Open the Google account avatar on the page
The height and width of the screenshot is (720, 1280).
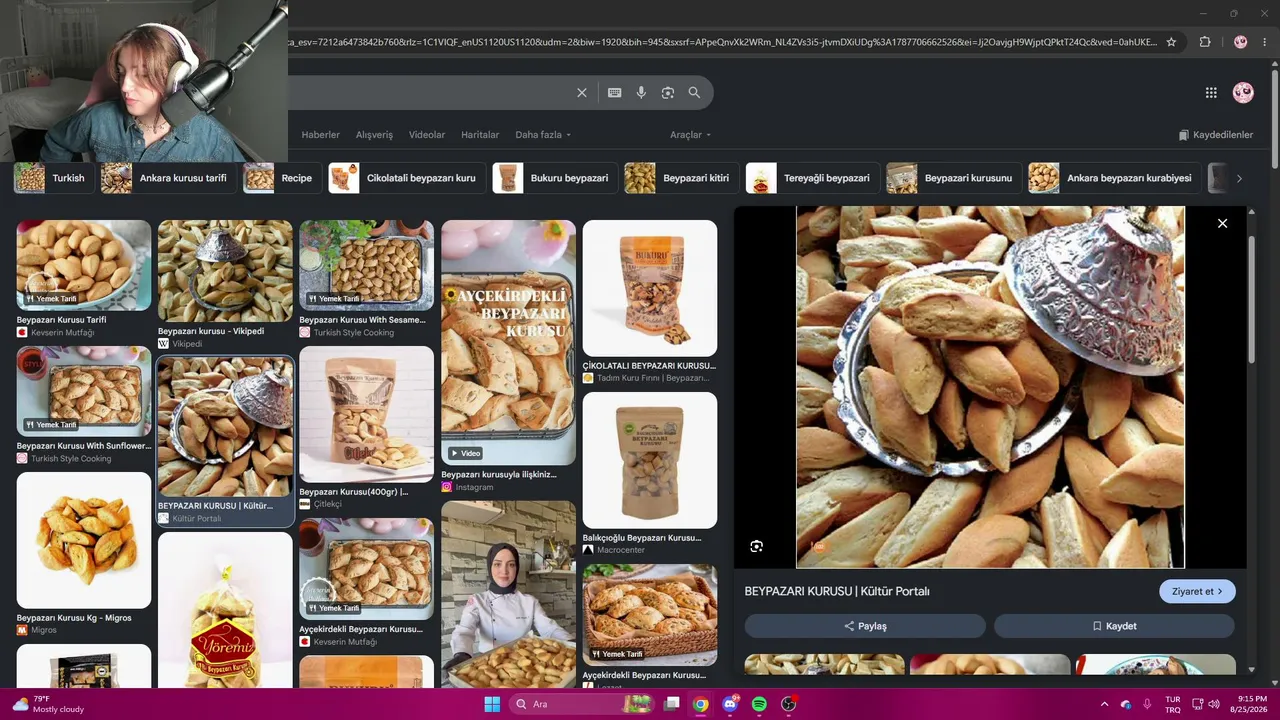pos(1243,93)
